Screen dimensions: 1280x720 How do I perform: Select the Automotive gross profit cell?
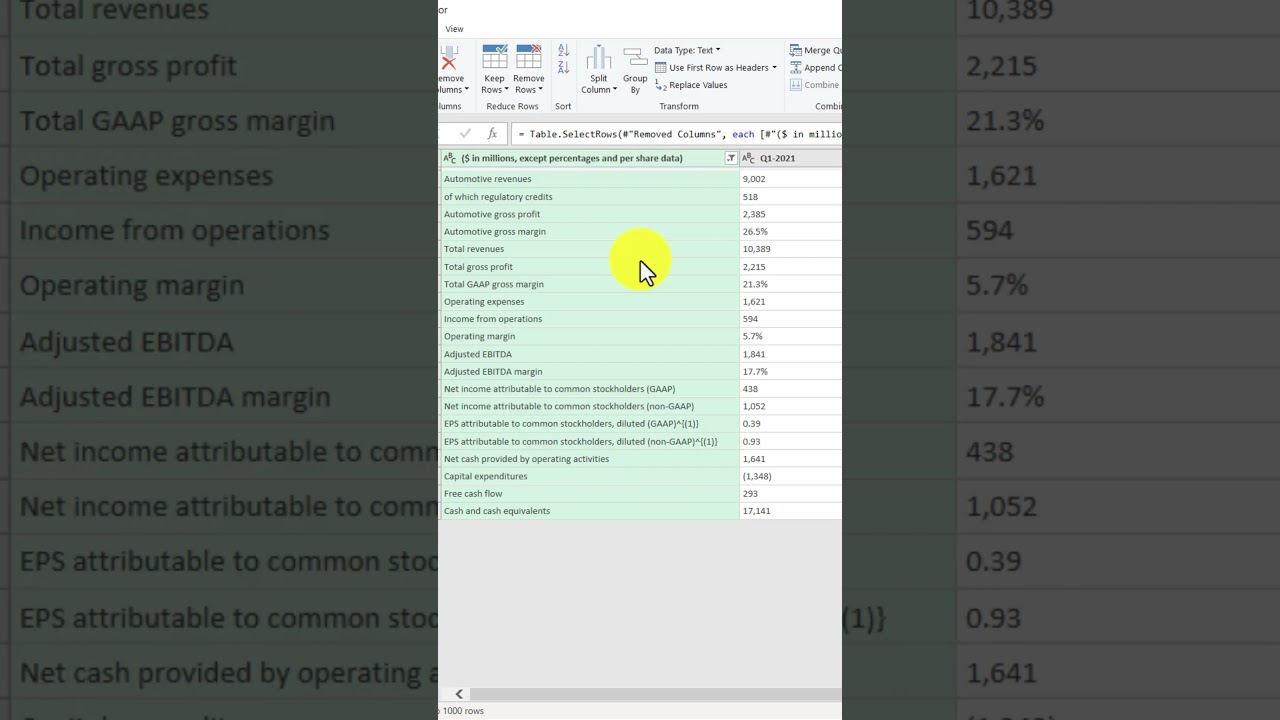[590, 214]
